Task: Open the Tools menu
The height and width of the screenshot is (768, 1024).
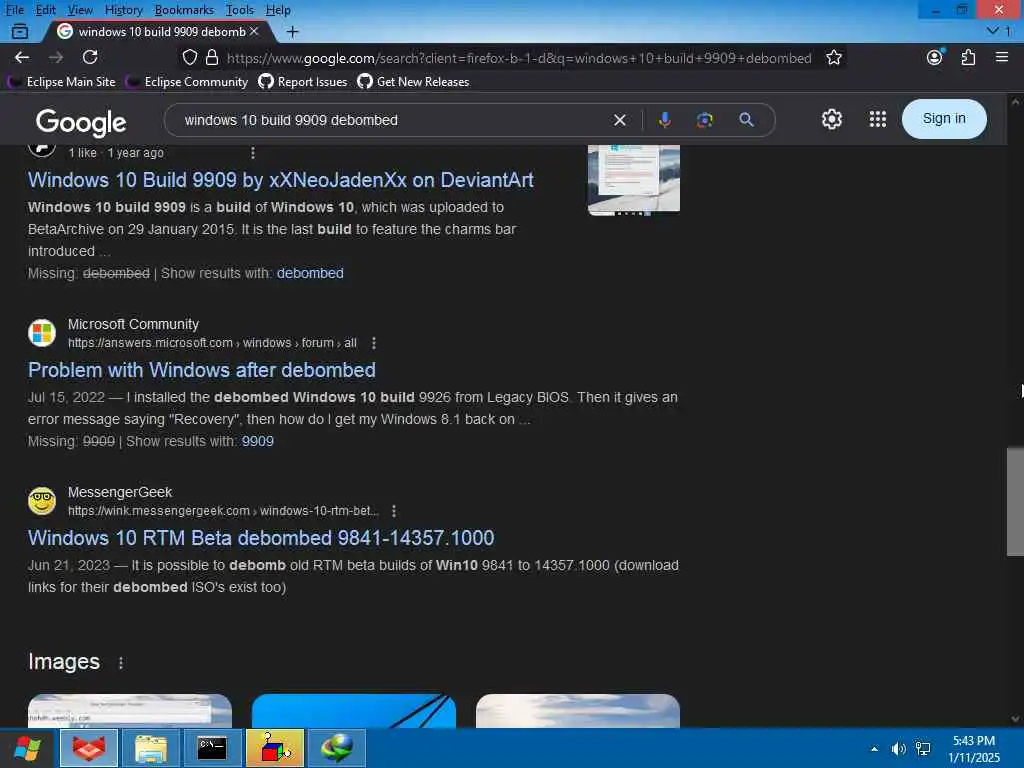Action: tap(239, 10)
